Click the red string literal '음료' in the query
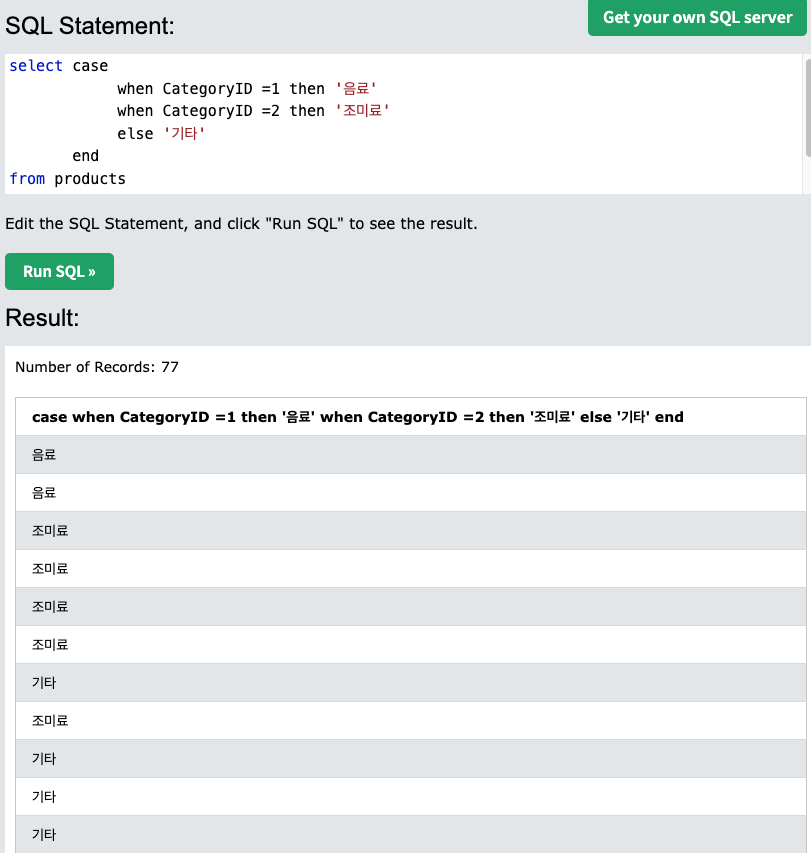This screenshot has height=853, width=811. (x=354, y=88)
